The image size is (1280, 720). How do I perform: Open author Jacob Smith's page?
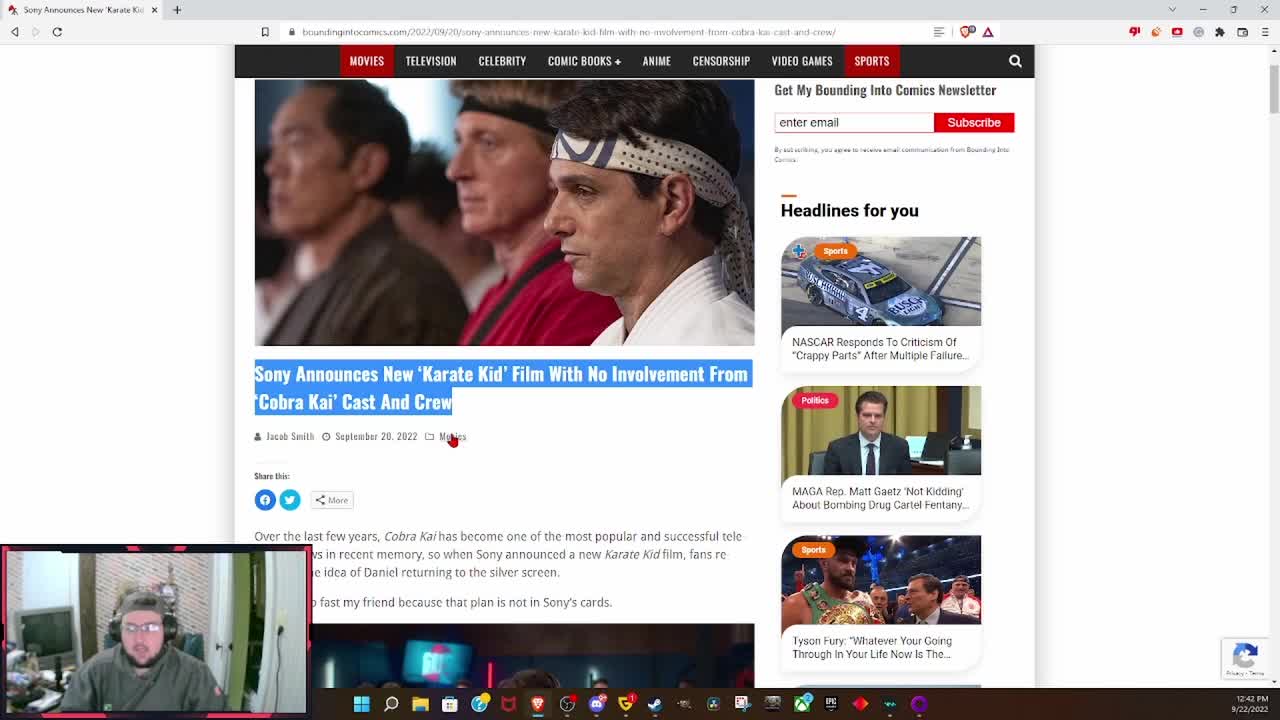click(x=290, y=437)
